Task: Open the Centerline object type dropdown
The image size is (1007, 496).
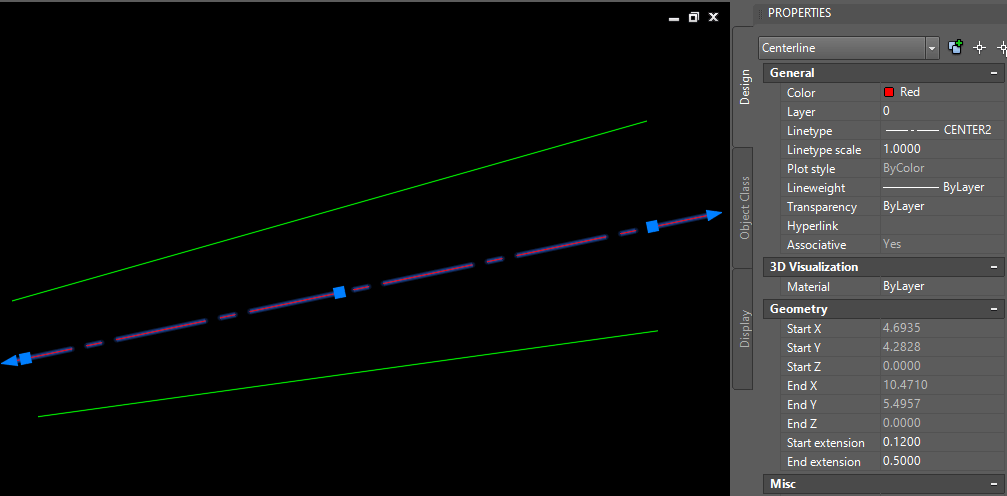Action: point(932,48)
